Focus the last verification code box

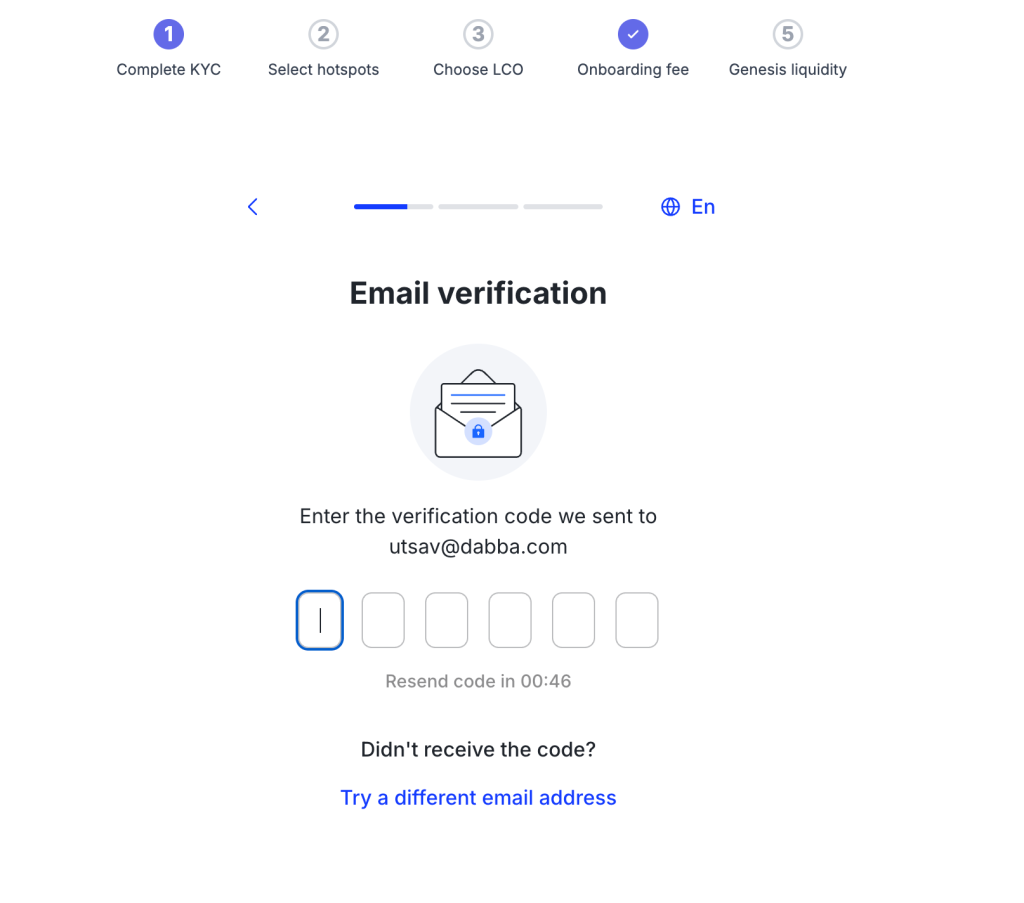coord(637,620)
